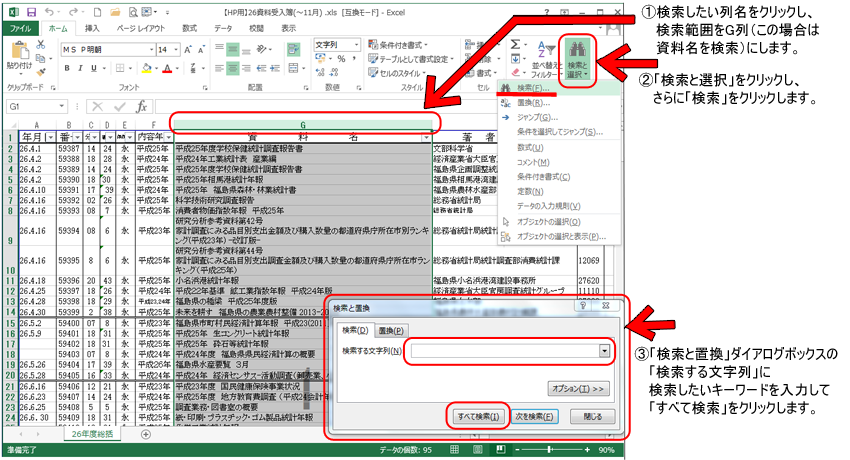Click the Insert Function fx icon
The width and height of the screenshot is (850, 460).
coord(142,106)
